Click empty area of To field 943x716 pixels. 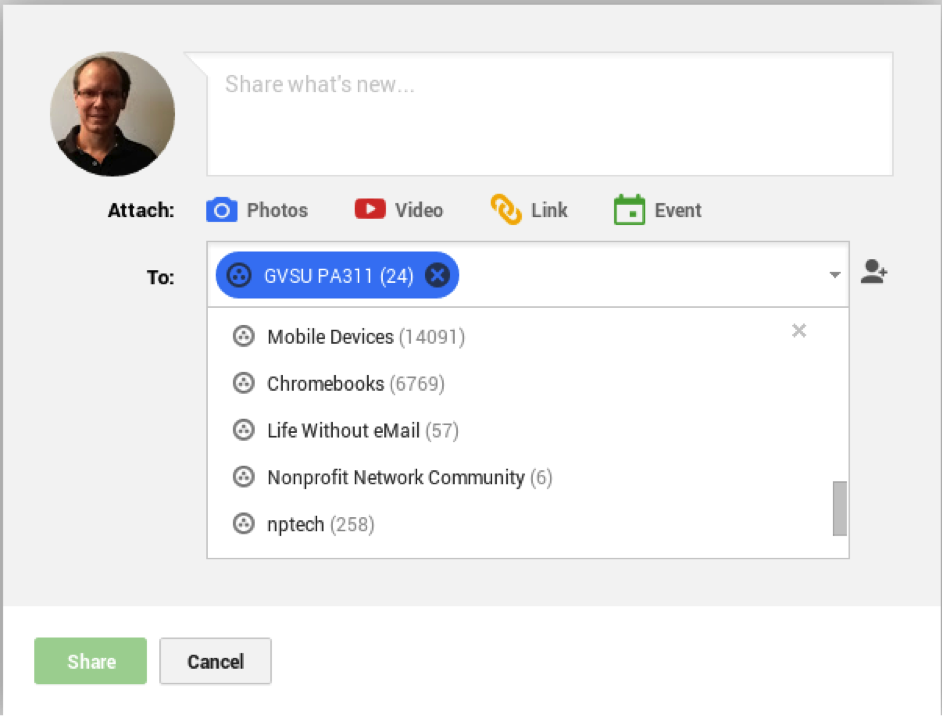pyautogui.click(x=640, y=275)
